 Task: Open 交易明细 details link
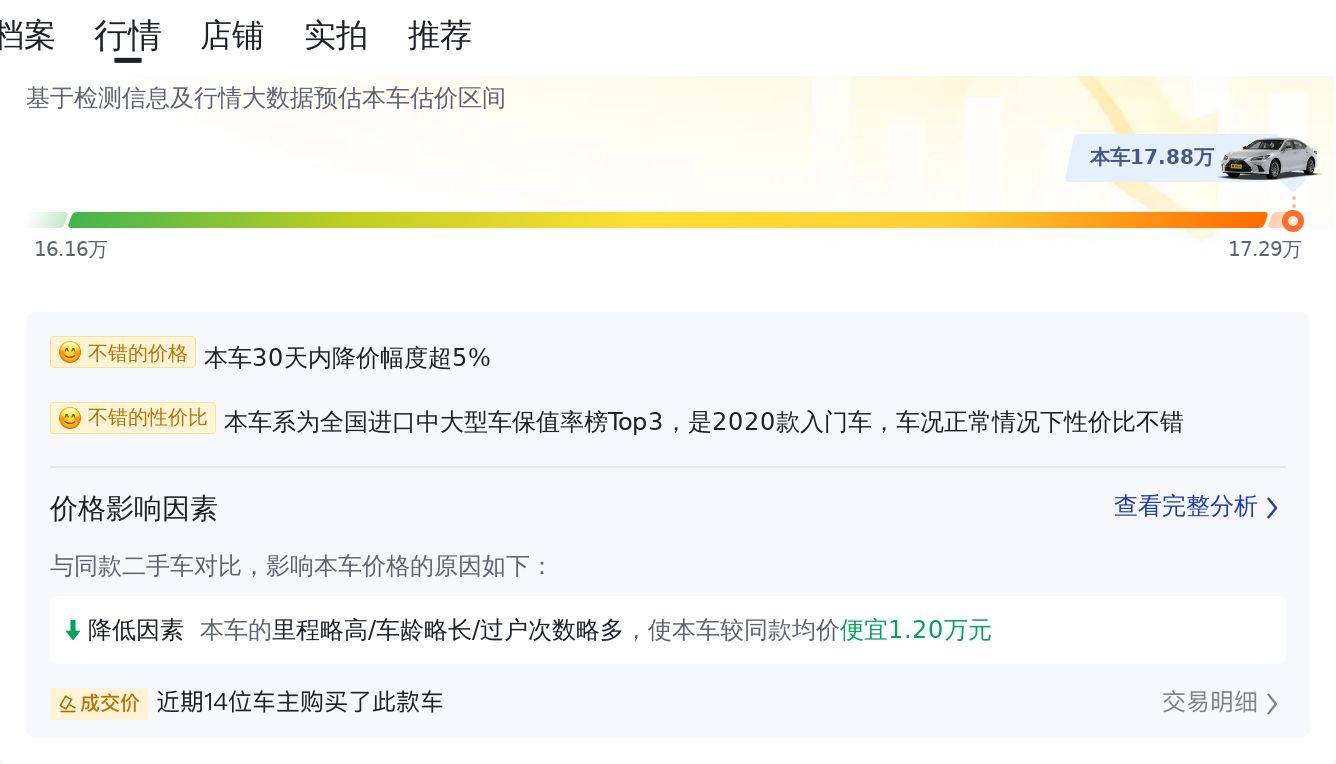click(1209, 702)
